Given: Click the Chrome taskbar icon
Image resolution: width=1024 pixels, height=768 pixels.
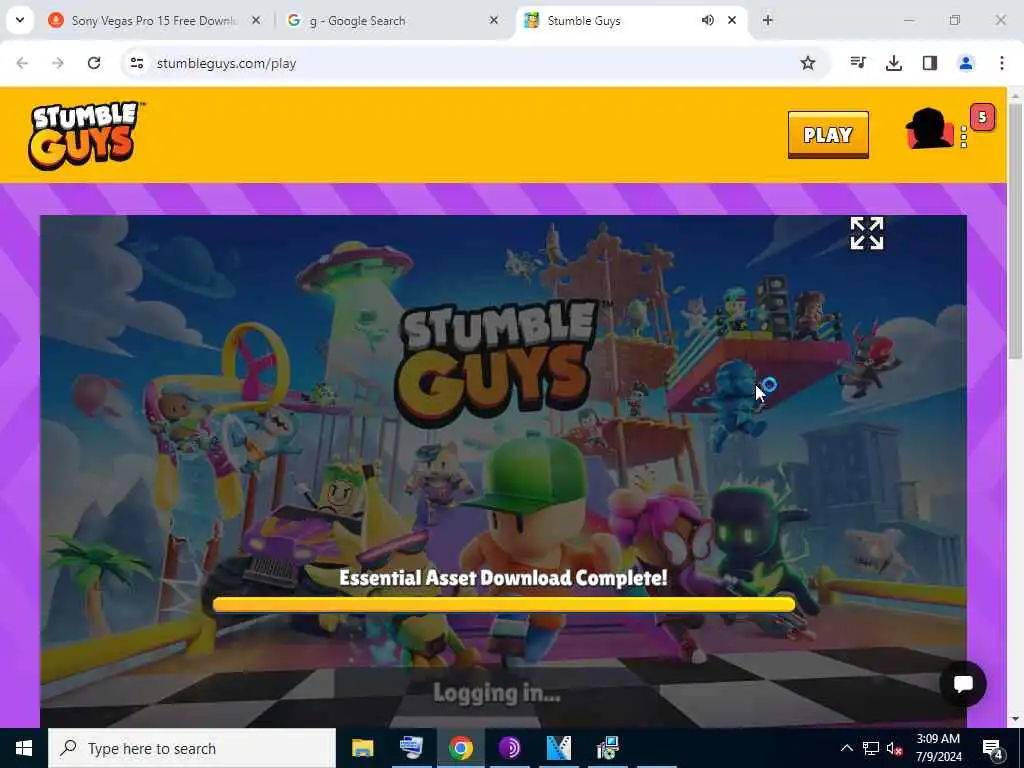Looking at the screenshot, I should 460,748.
